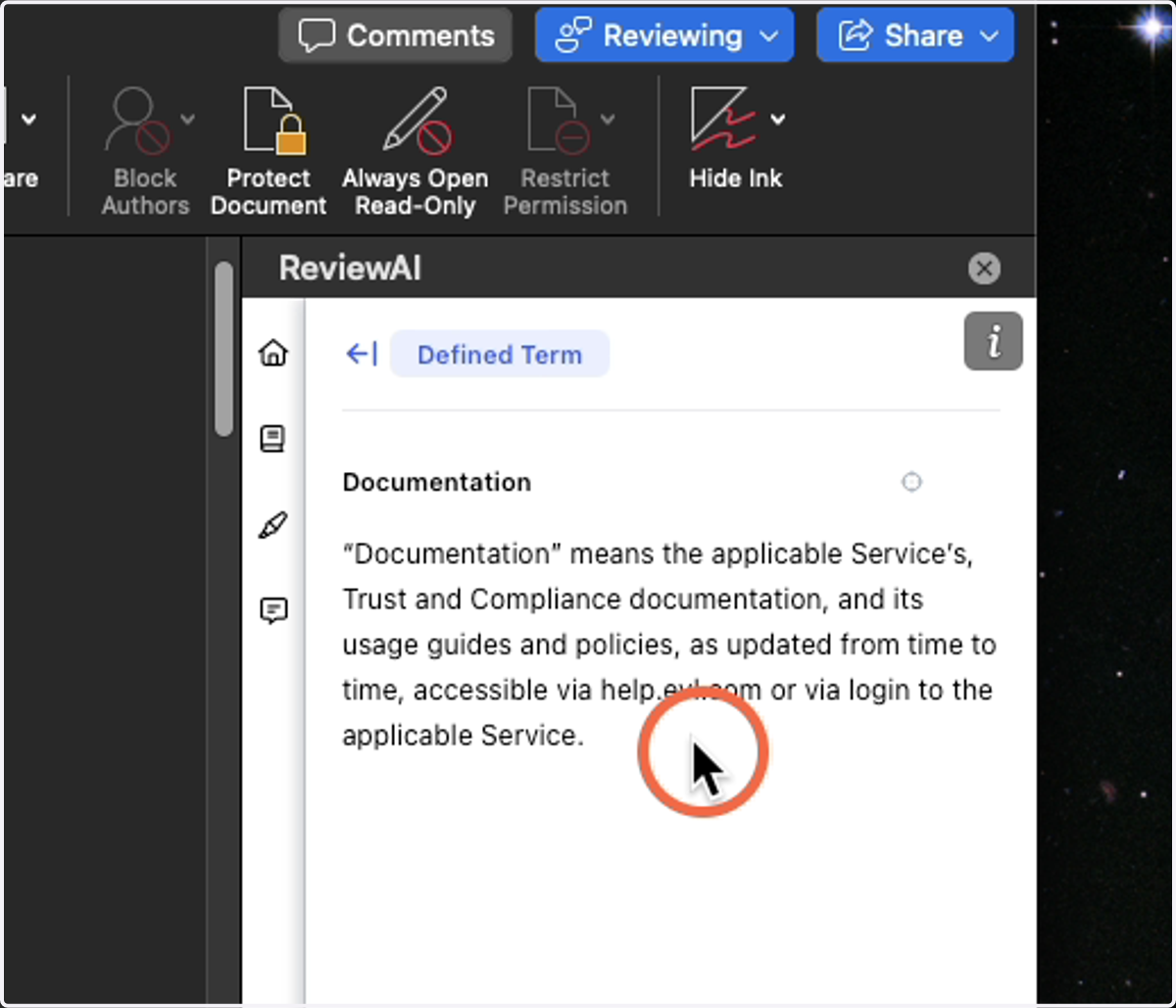Image resolution: width=1176 pixels, height=1008 pixels.
Task: Open the ReviewAI pen drafting icon
Action: click(272, 526)
